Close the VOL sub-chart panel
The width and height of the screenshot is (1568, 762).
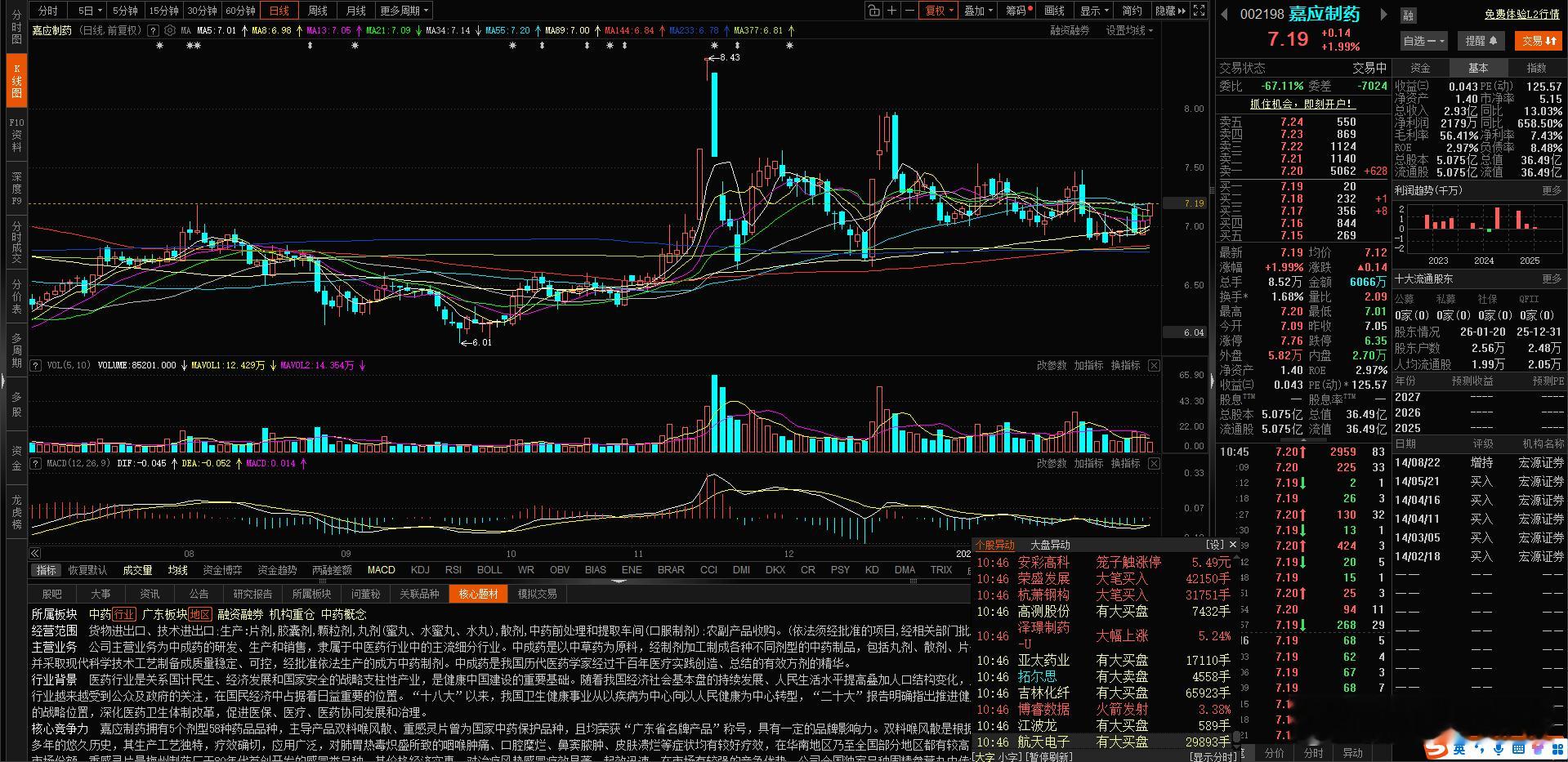tap(1154, 366)
